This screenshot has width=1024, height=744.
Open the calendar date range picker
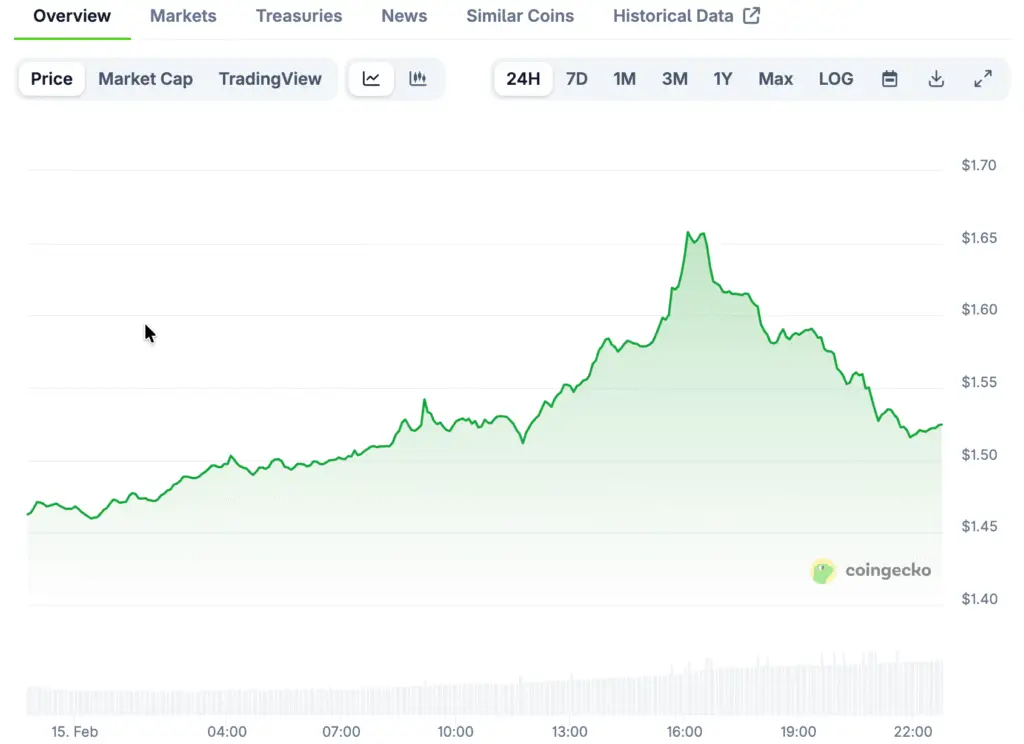[889, 79]
